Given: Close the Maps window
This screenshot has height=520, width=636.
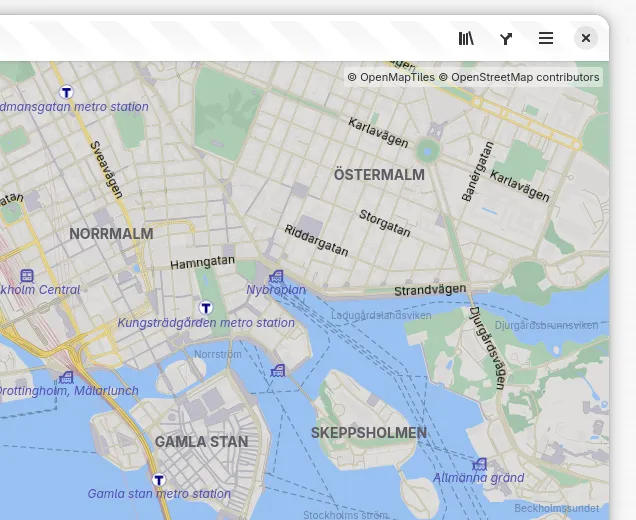Looking at the screenshot, I should (x=586, y=38).
